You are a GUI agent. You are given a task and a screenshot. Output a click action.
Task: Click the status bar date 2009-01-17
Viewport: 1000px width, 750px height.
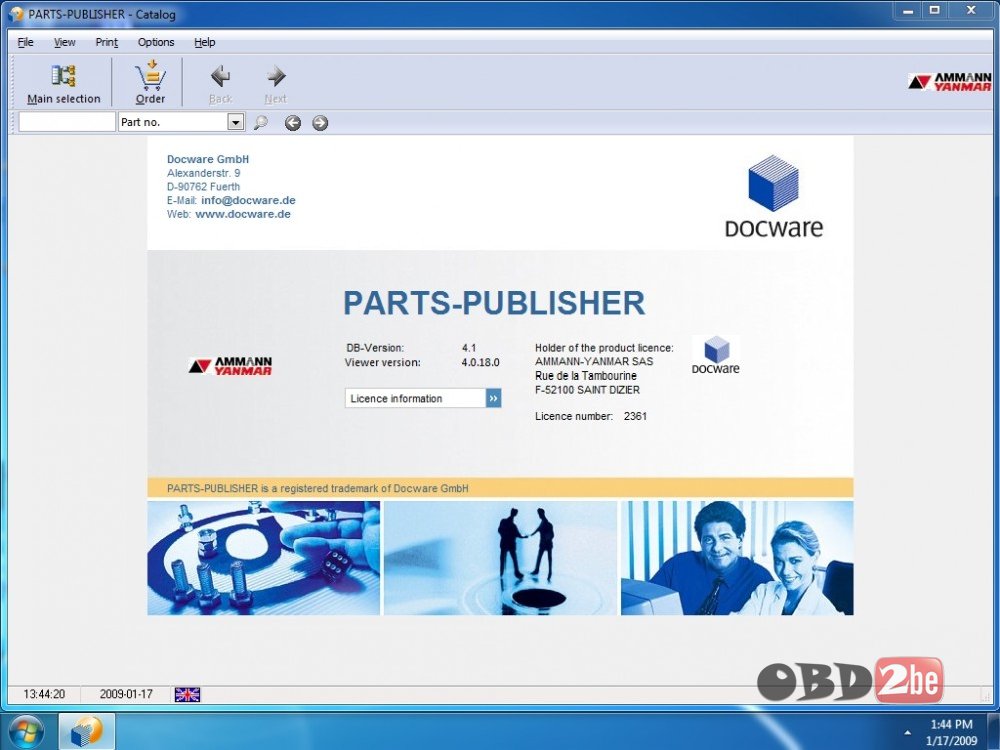[x=126, y=694]
